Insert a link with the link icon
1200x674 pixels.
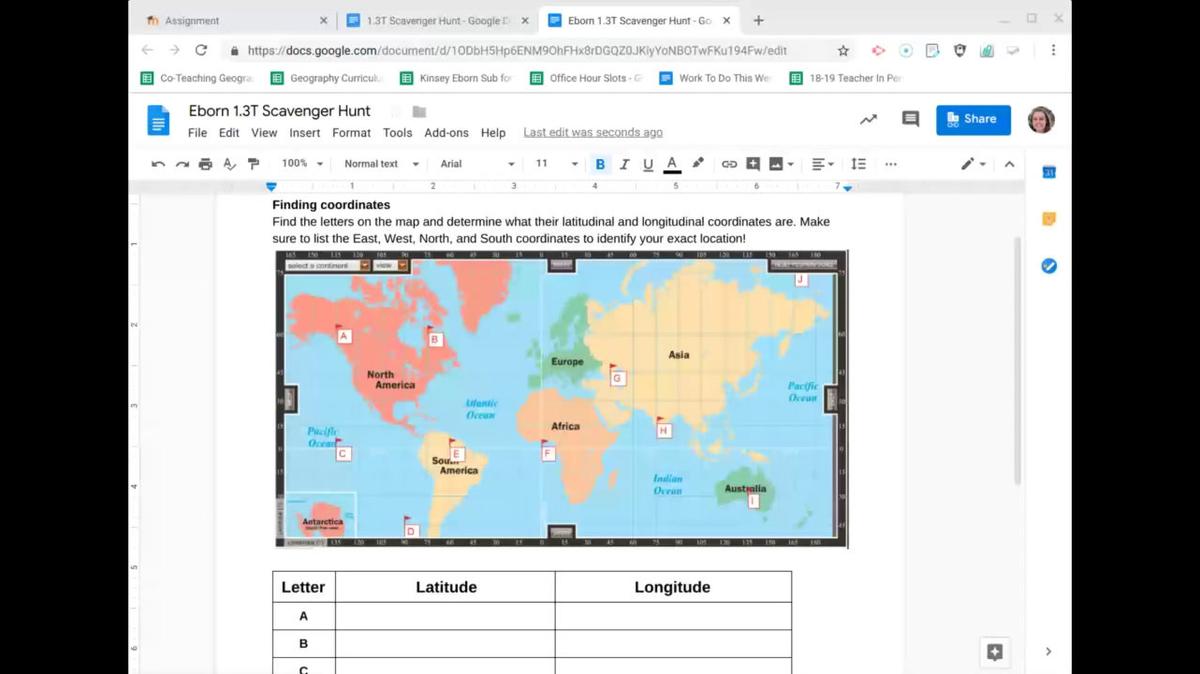coord(729,164)
